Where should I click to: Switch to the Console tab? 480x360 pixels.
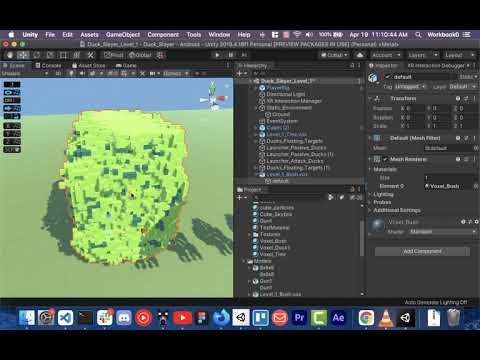49,66
